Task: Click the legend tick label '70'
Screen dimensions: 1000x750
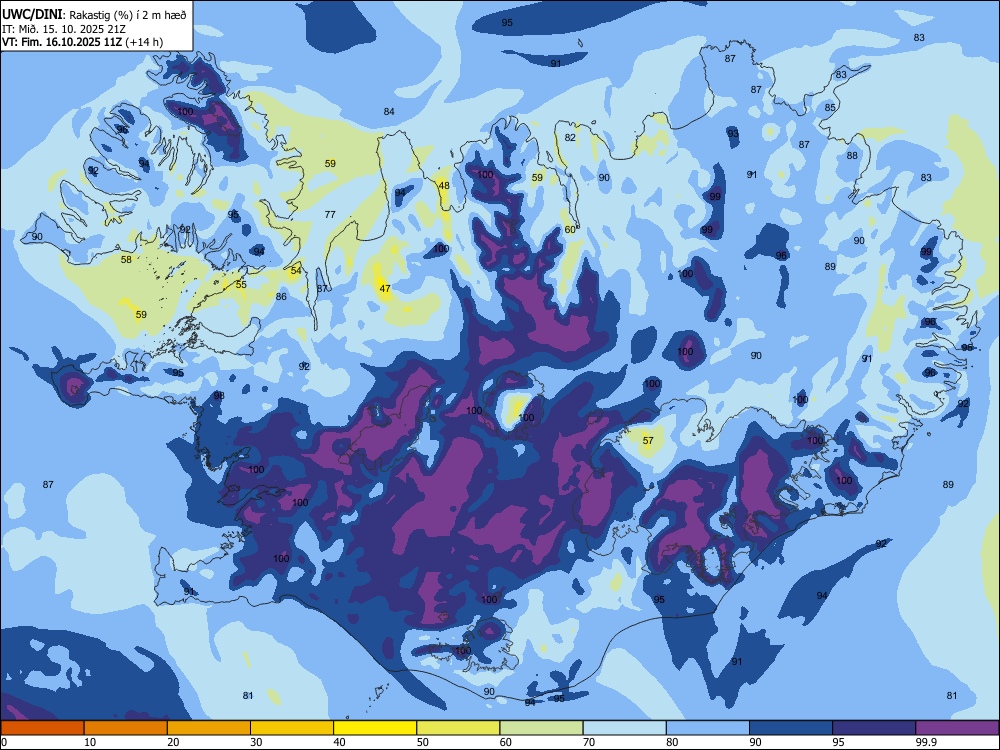Action: pos(589,742)
